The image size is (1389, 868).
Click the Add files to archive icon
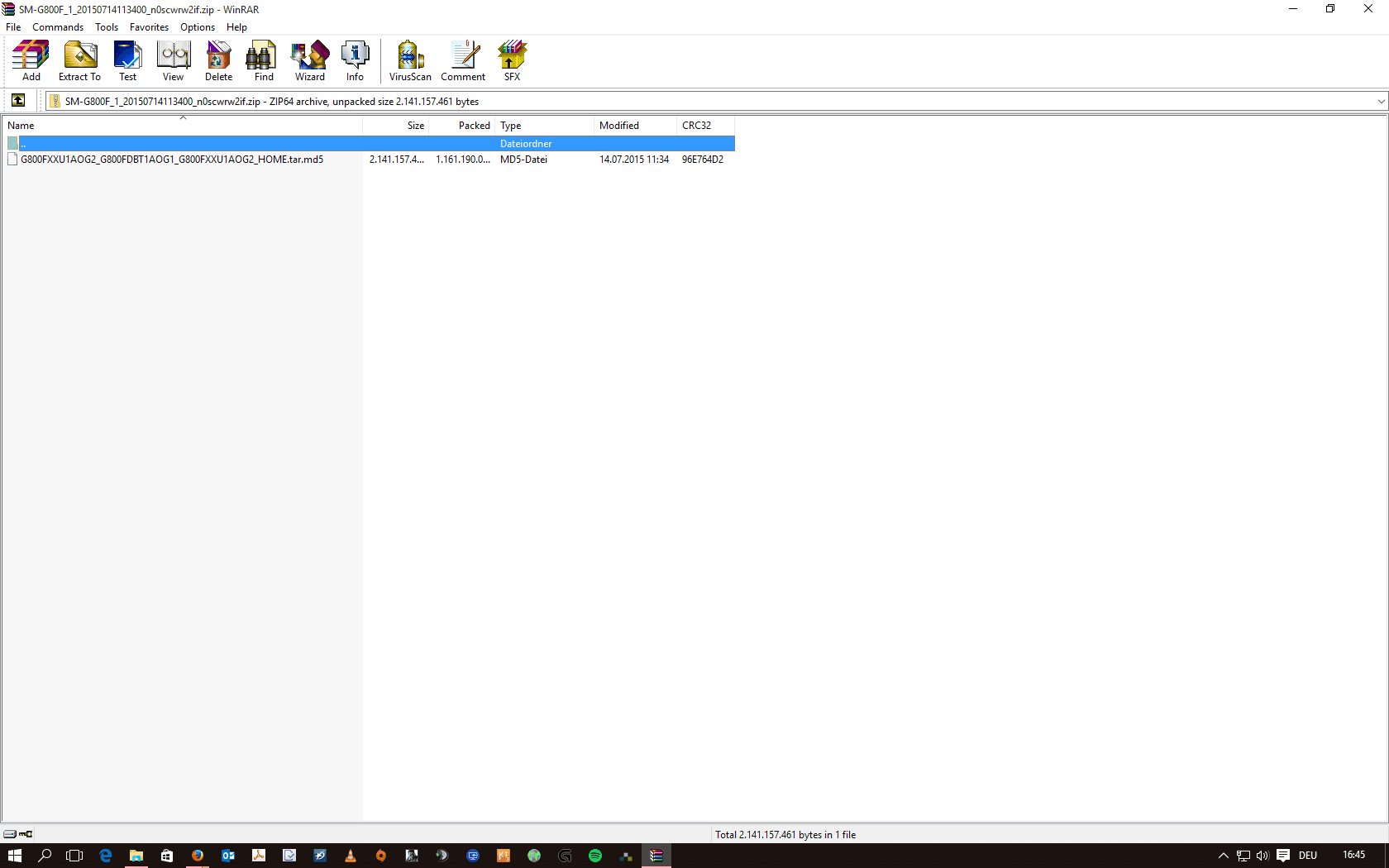[x=31, y=61]
